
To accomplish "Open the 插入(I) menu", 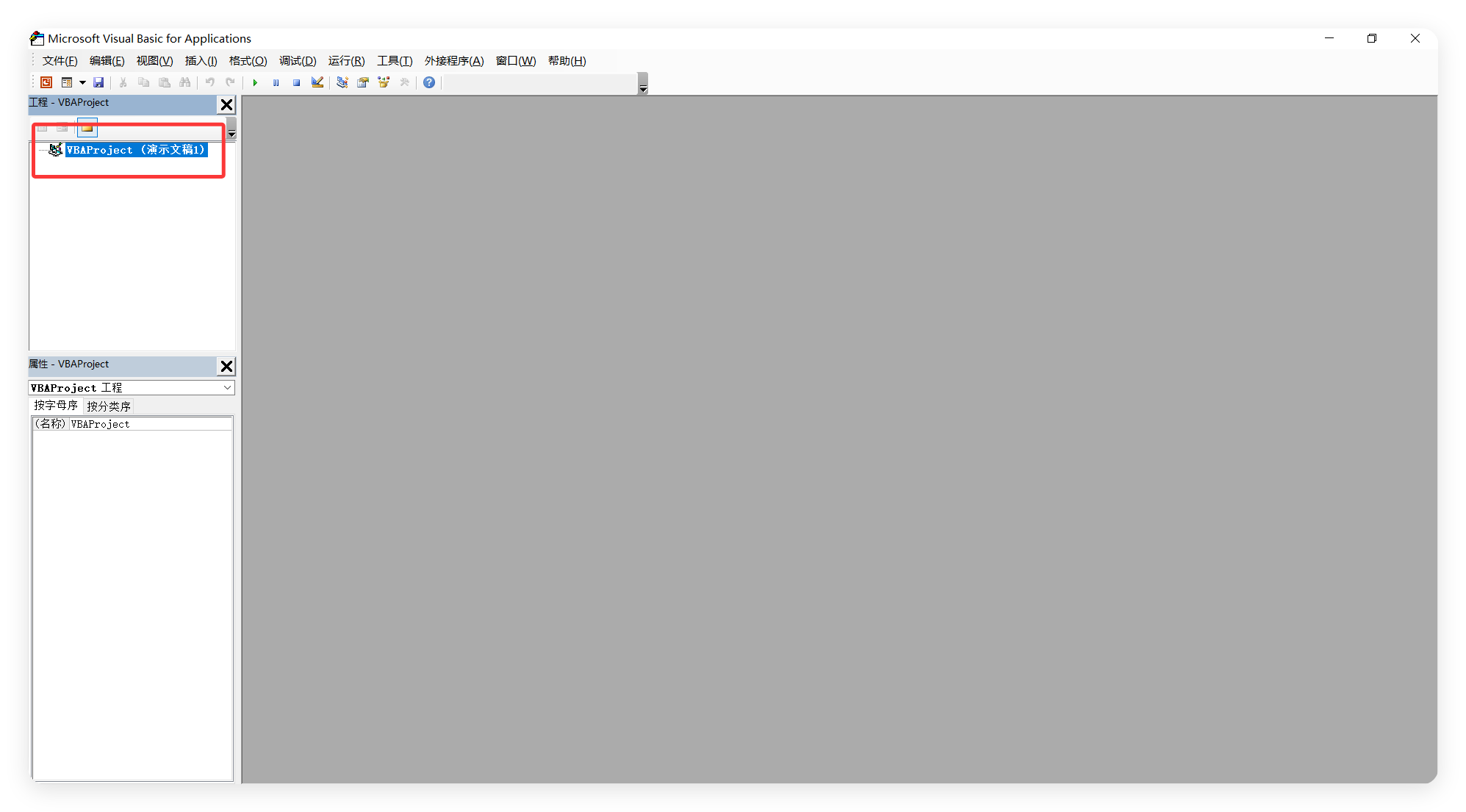I will click(201, 60).
